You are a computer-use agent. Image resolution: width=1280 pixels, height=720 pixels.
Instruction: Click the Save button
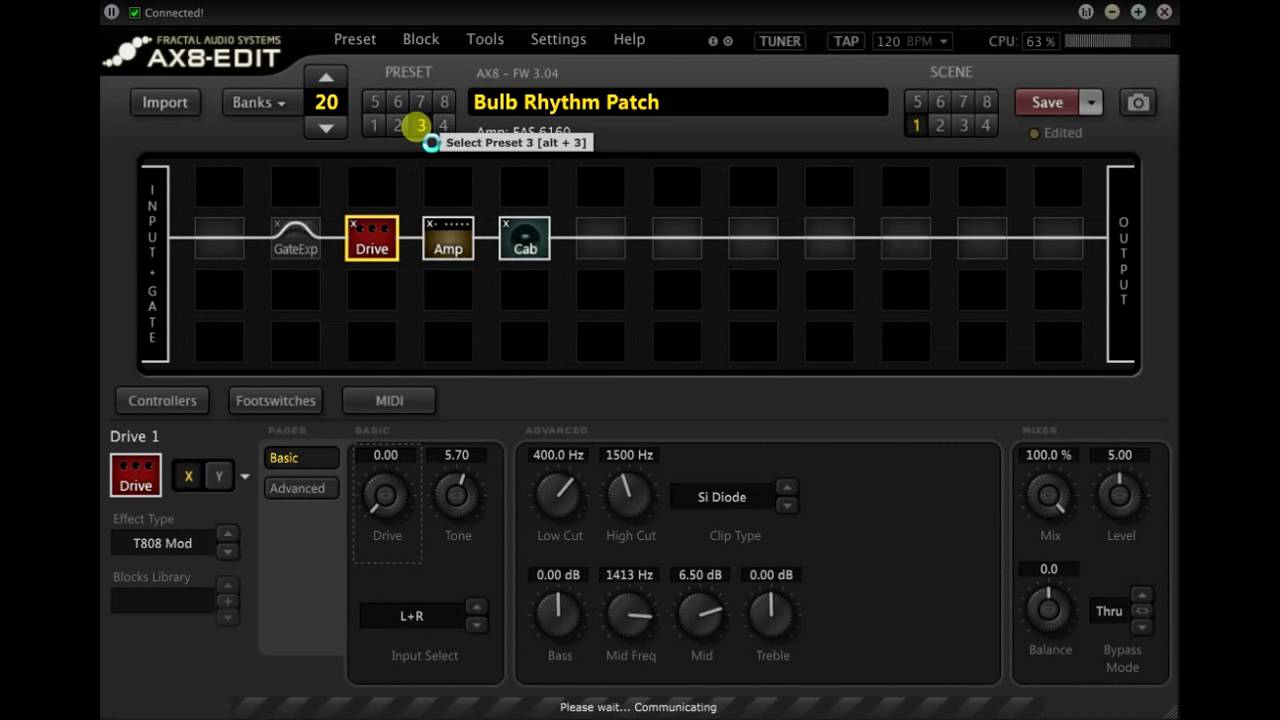pos(1047,102)
